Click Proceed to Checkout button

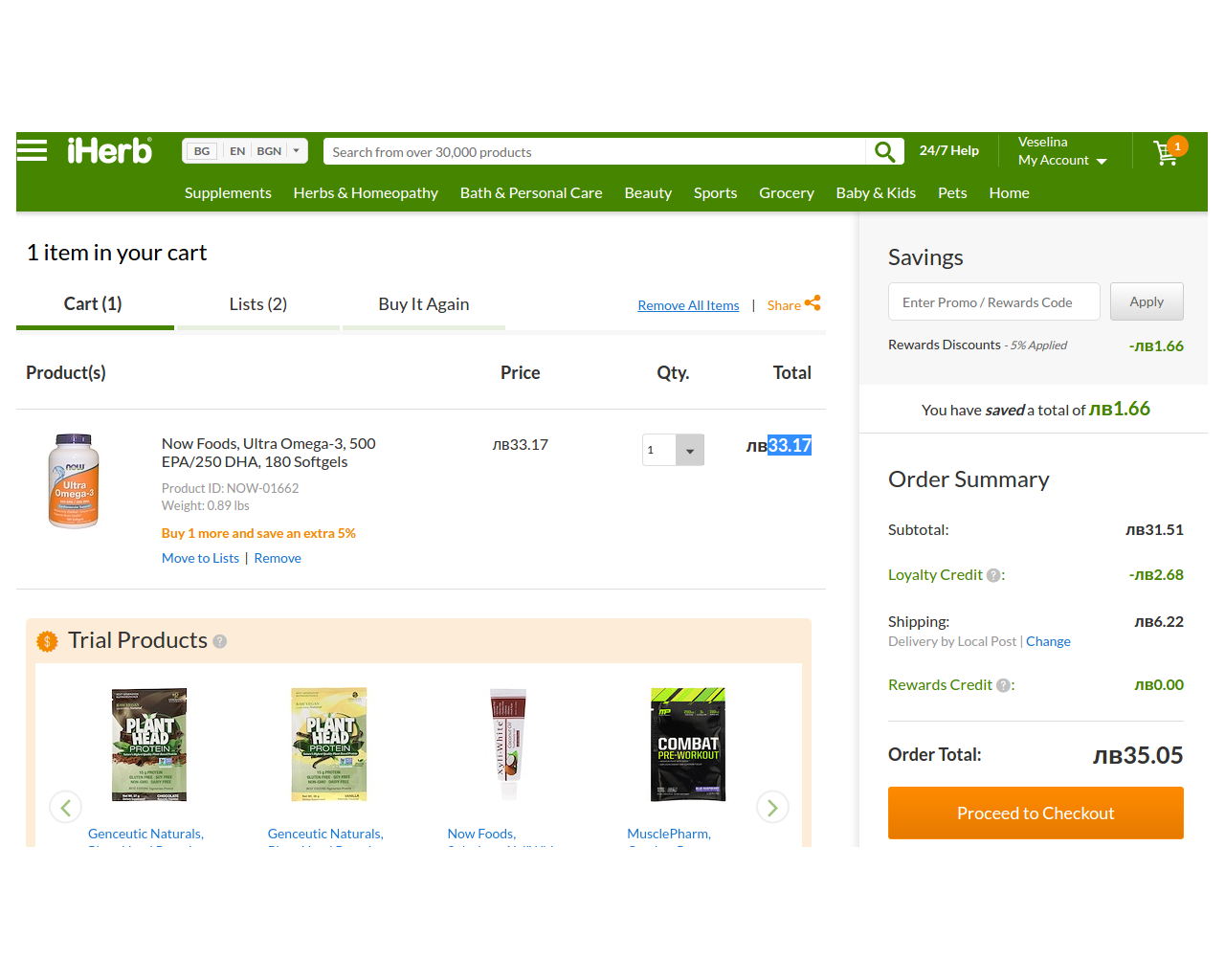pyautogui.click(x=1036, y=813)
